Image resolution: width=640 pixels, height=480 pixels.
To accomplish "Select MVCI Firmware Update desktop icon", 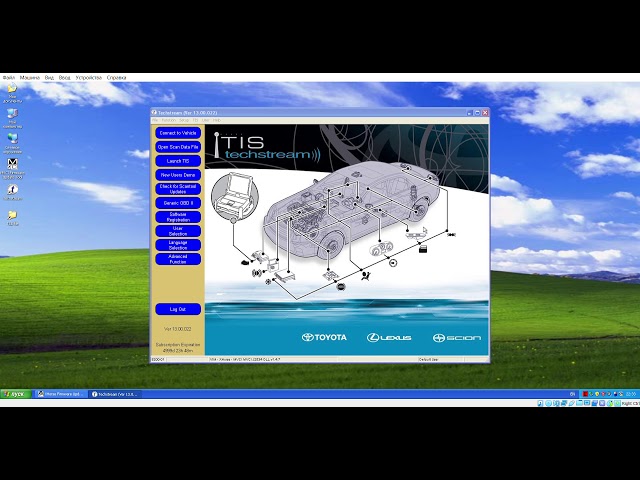I will pos(13,169).
